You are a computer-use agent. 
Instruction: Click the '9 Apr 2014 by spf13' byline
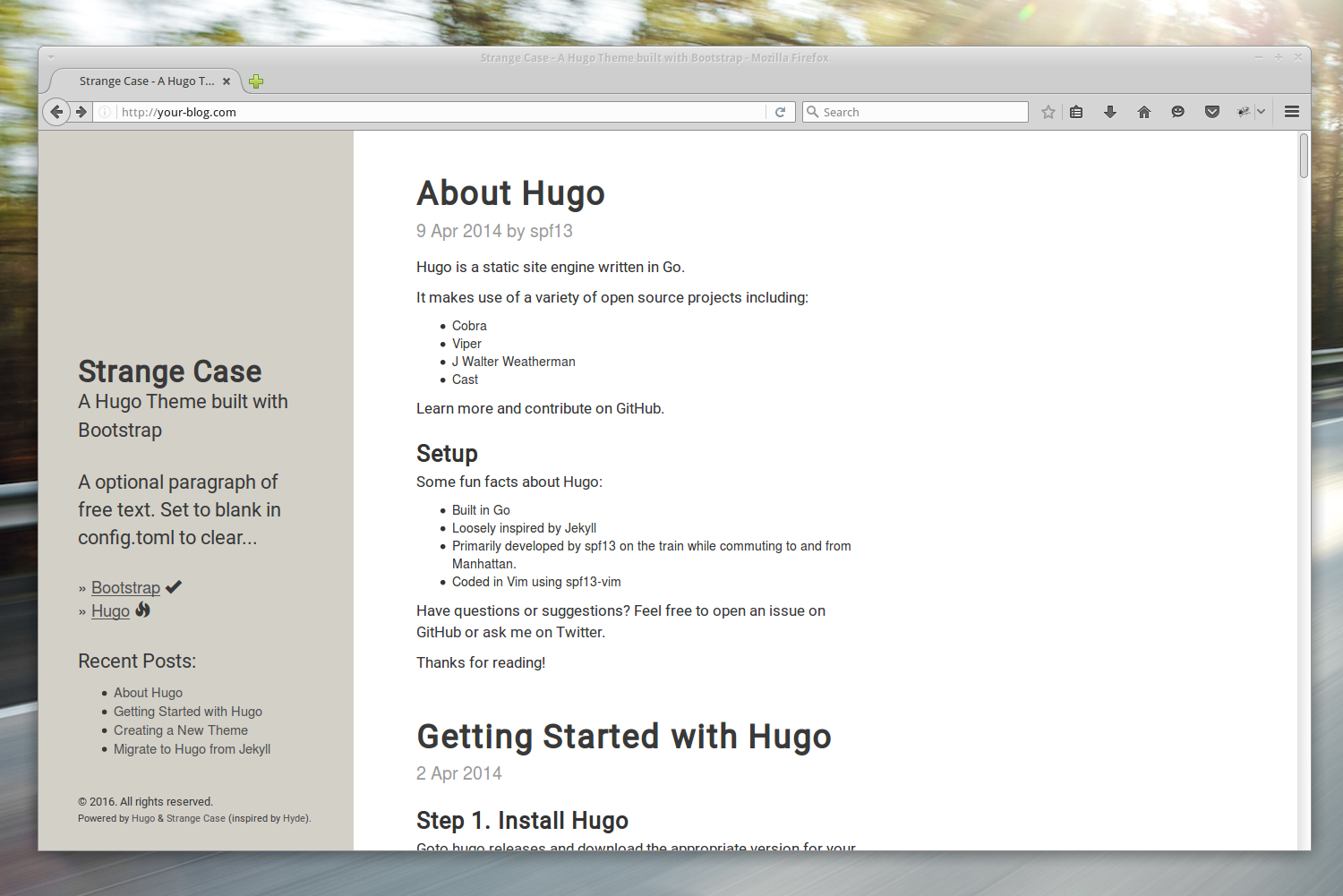(494, 231)
